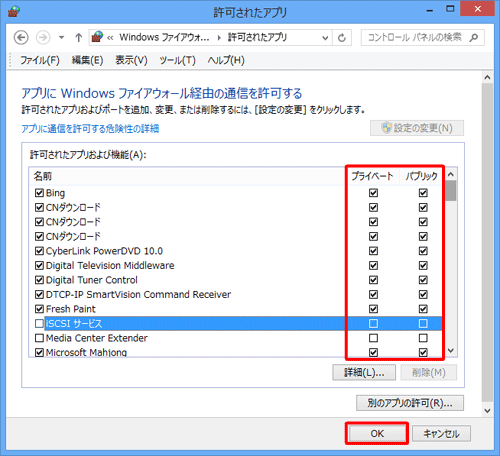Toggle Bing private network checkbox
The width and height of the screenshot is (500, 456).
point(373,193)
